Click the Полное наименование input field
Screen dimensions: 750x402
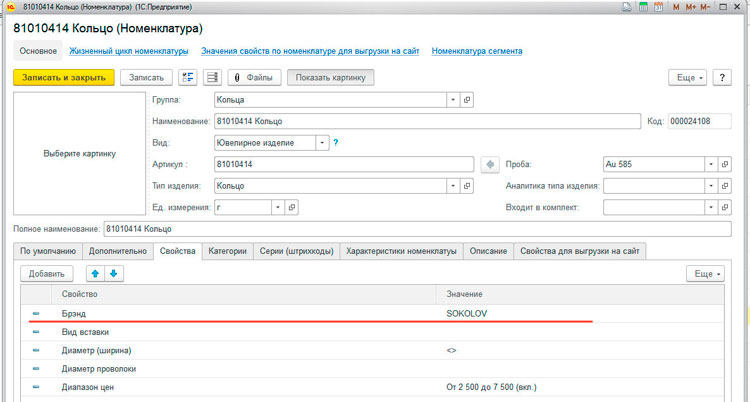418,229
